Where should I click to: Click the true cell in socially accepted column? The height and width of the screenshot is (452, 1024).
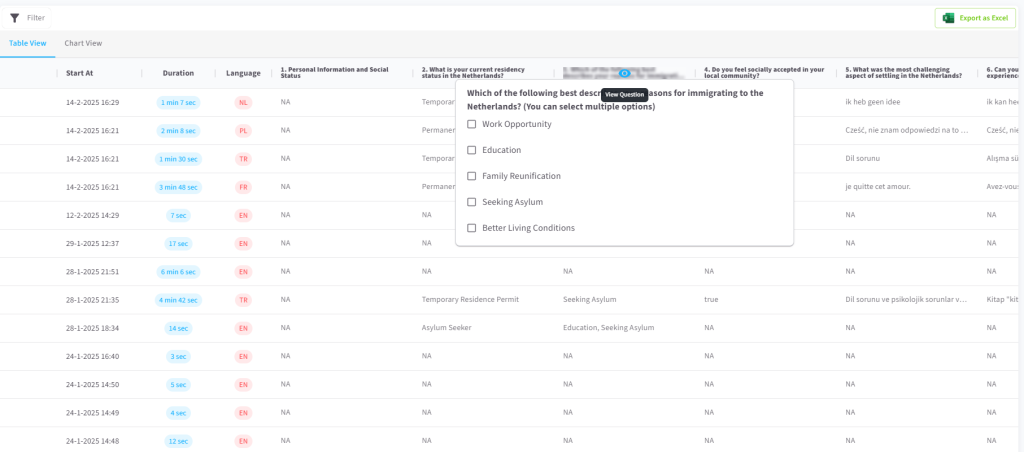(711, 300)
